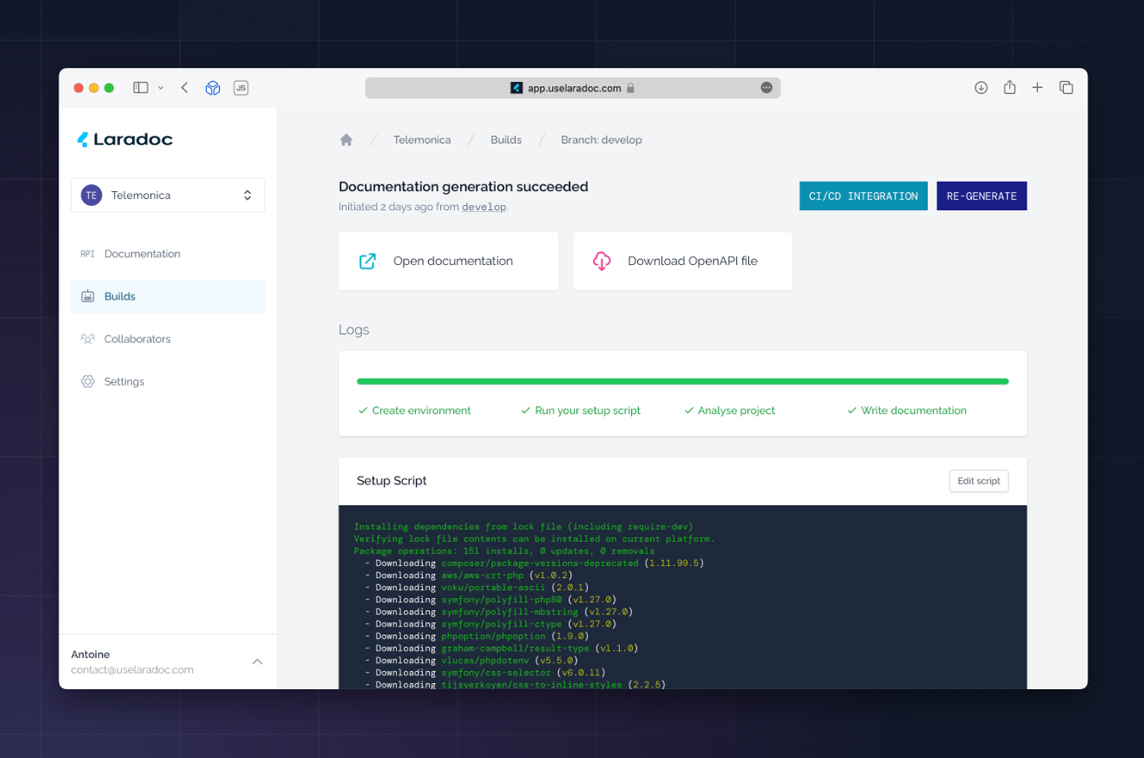
Task: Click the browser share icon
Action: [x=1009, y=88]
